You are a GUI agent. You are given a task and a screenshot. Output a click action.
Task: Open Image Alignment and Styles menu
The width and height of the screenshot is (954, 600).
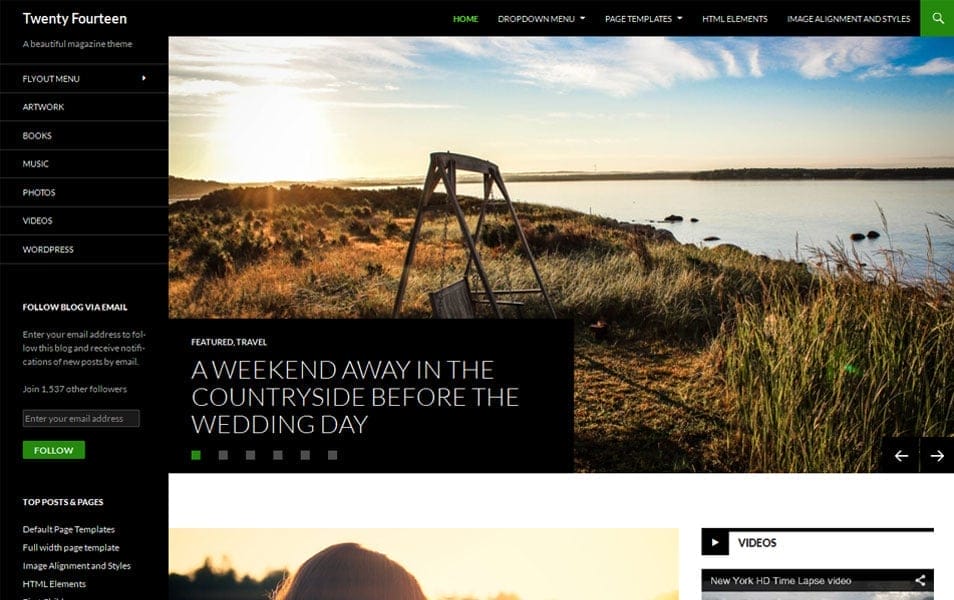pos(848,19)
